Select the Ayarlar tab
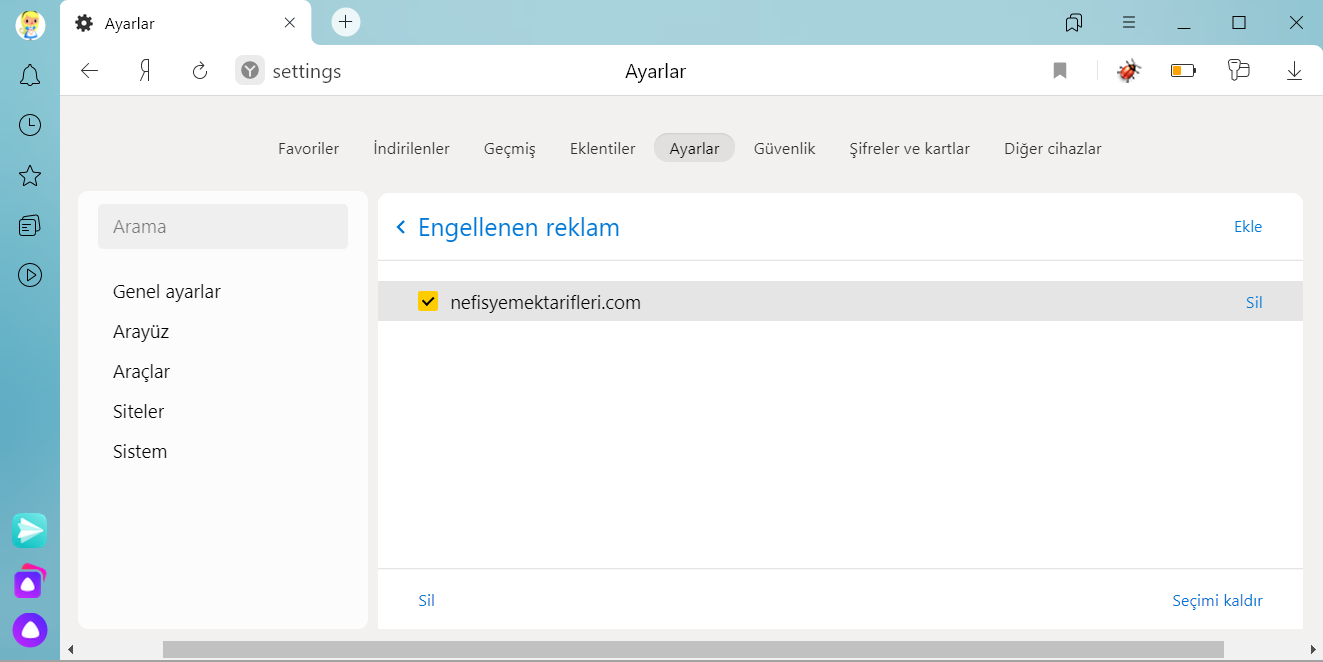The image size is (1323, 662). tap(694, 148)
